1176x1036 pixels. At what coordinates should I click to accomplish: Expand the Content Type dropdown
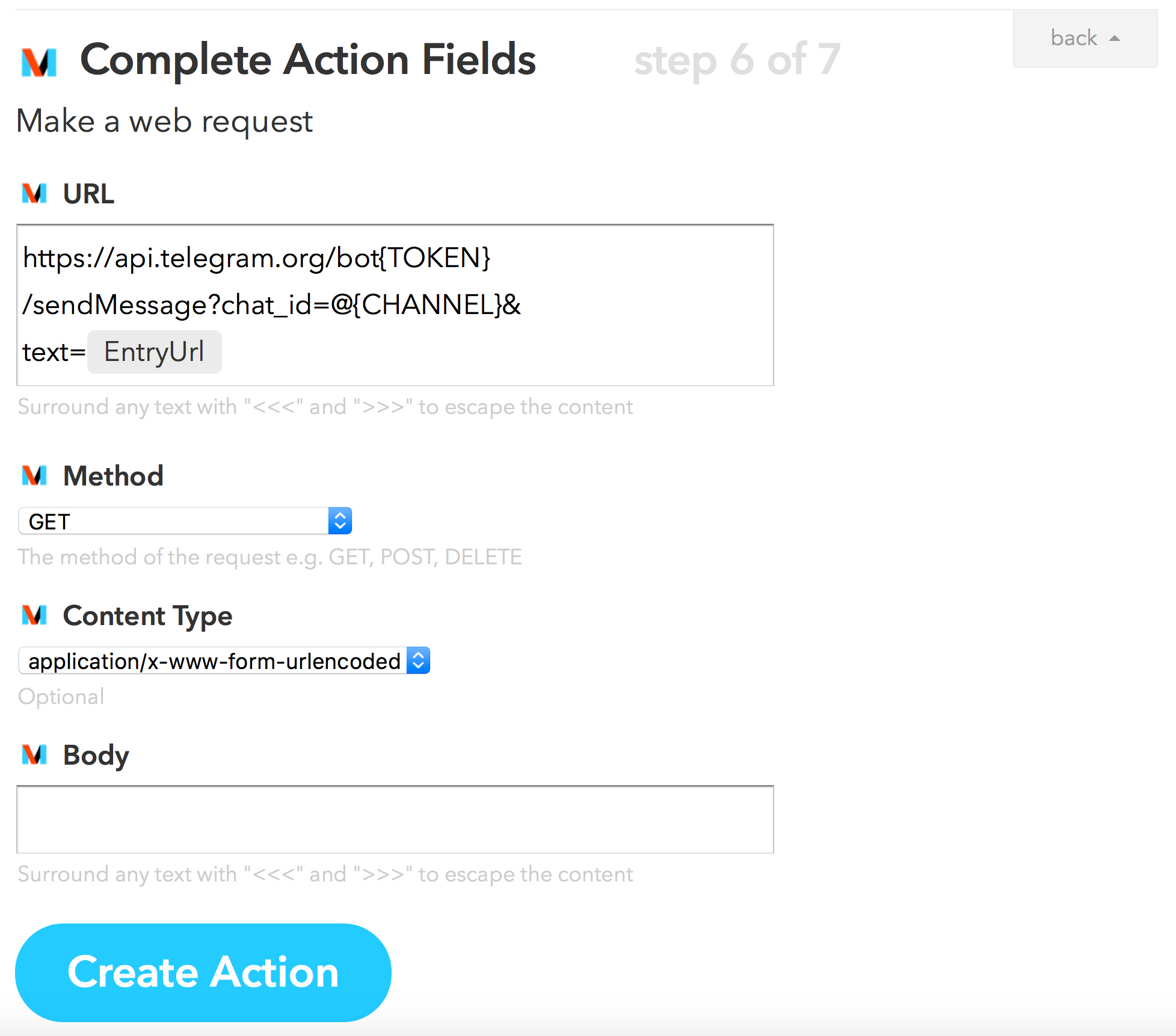224,661
